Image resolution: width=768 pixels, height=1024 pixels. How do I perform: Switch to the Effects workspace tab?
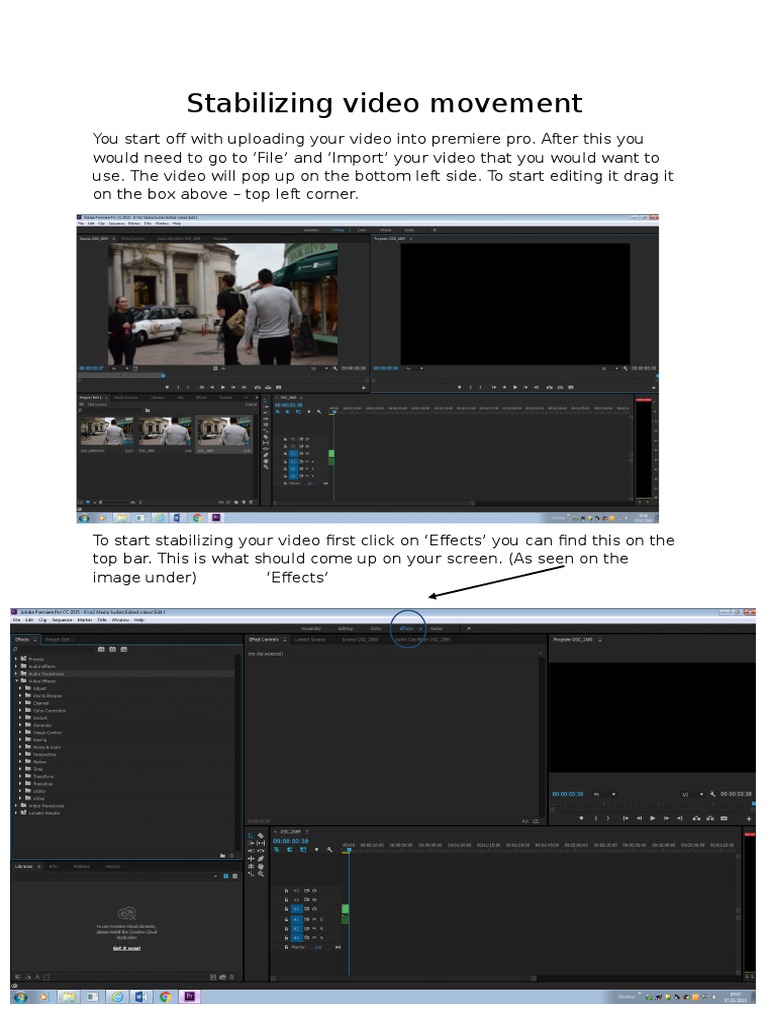(406, 629)
